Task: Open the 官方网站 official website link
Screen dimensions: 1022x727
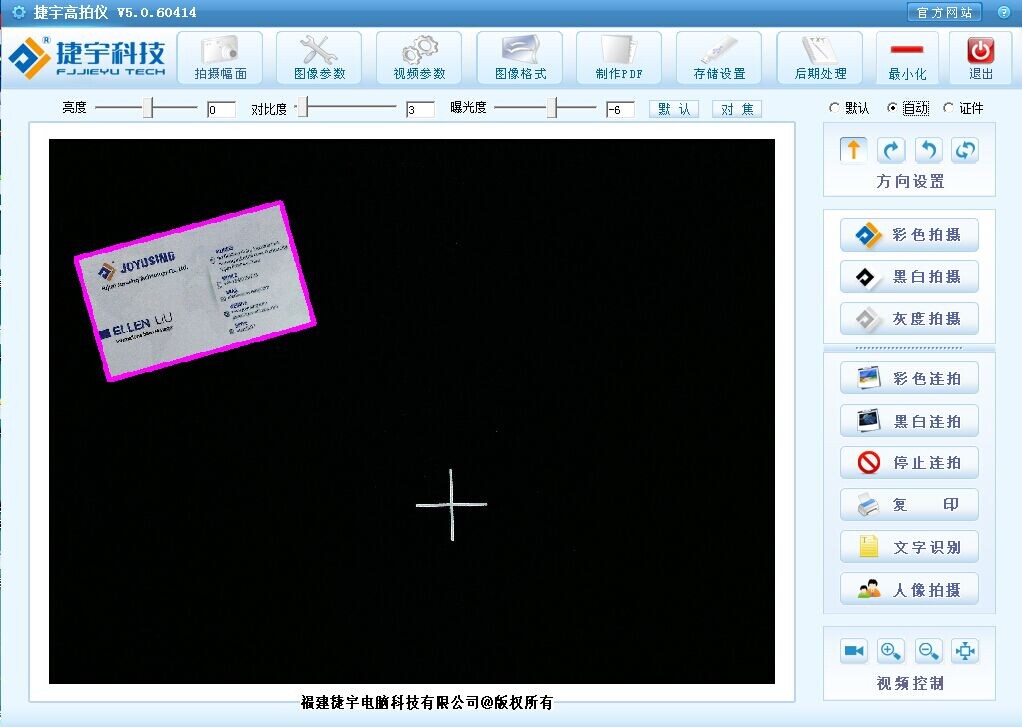Action: (x=944, y=12)
